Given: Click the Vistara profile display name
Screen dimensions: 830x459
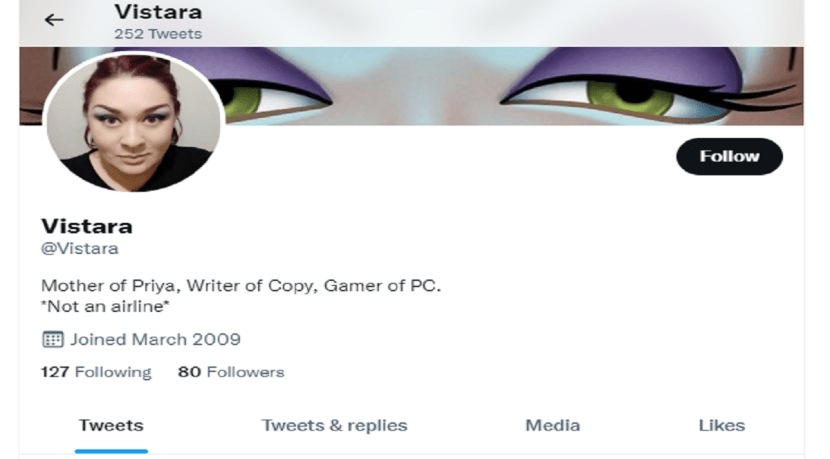Looking at the screenshot, I should pos(87,226).
